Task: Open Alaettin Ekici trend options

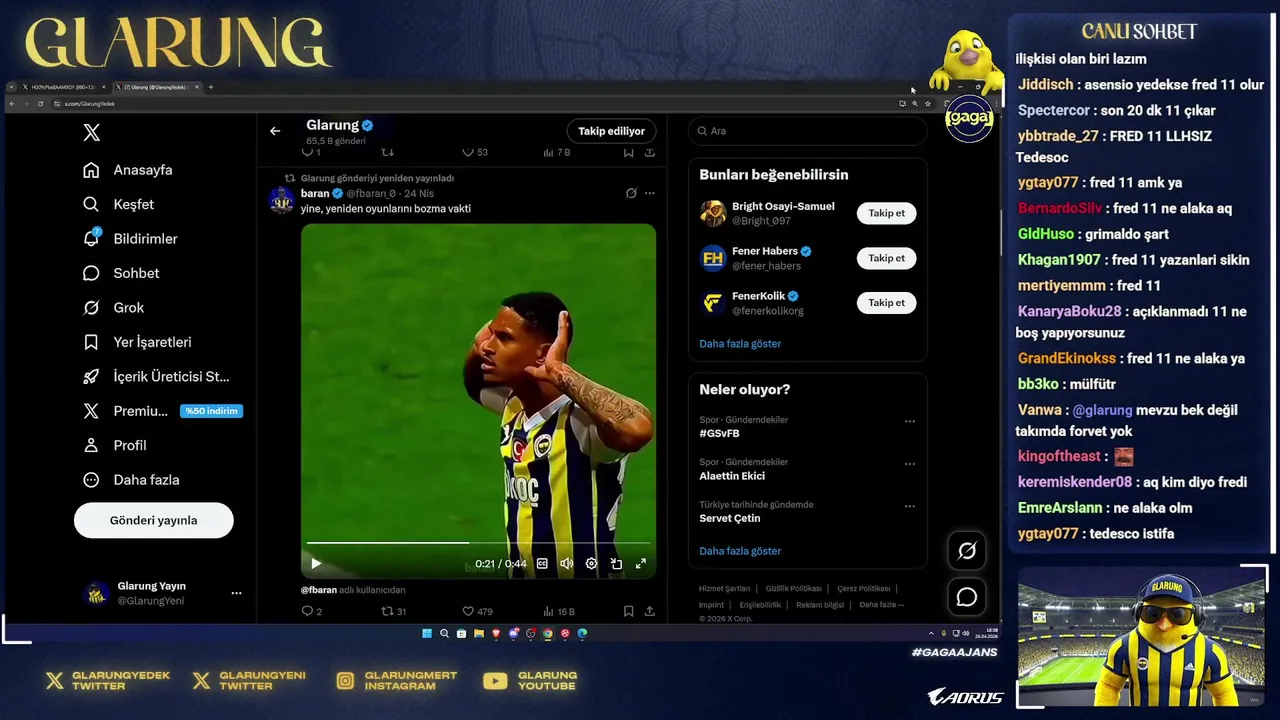Action: (910, 464)
